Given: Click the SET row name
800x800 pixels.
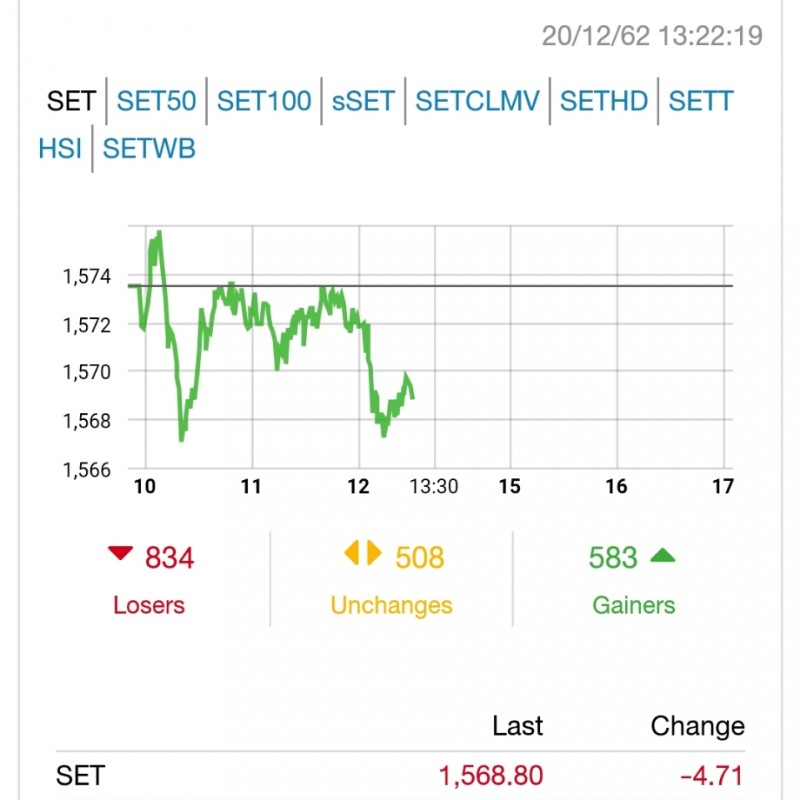Looking at the screenshot, I should coord(81,776).
